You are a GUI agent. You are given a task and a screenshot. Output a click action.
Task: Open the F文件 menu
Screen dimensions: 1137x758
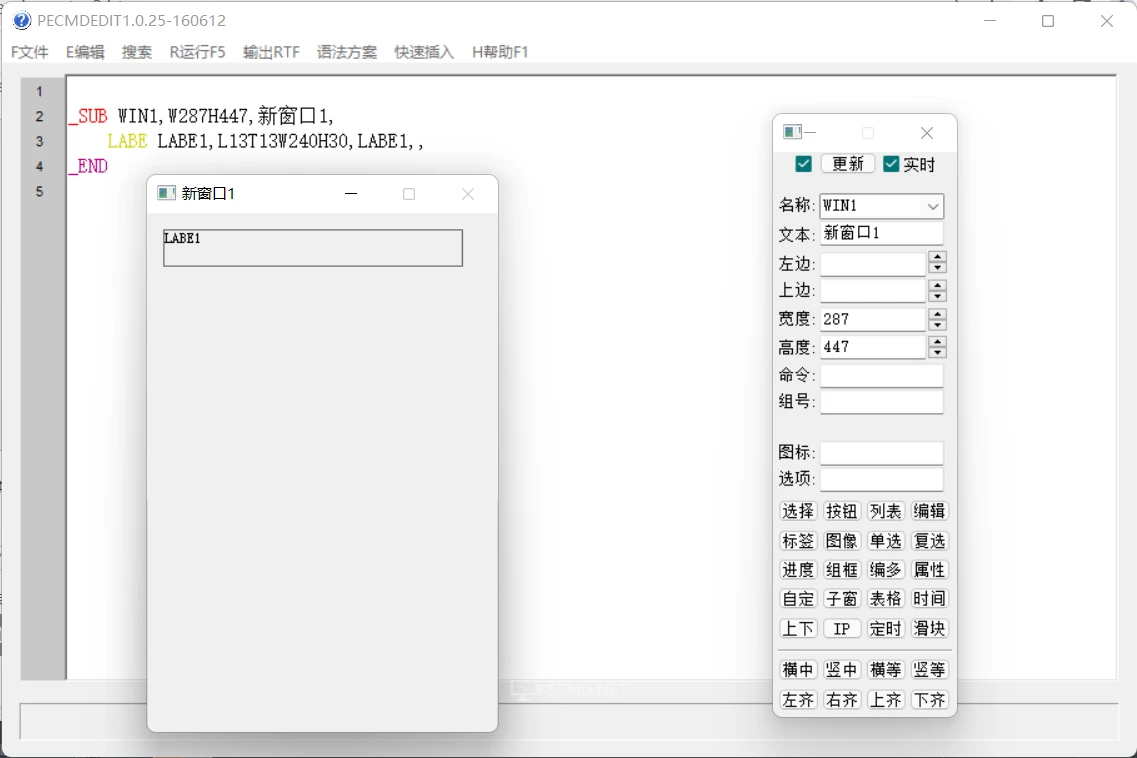(x=30, y=52)
